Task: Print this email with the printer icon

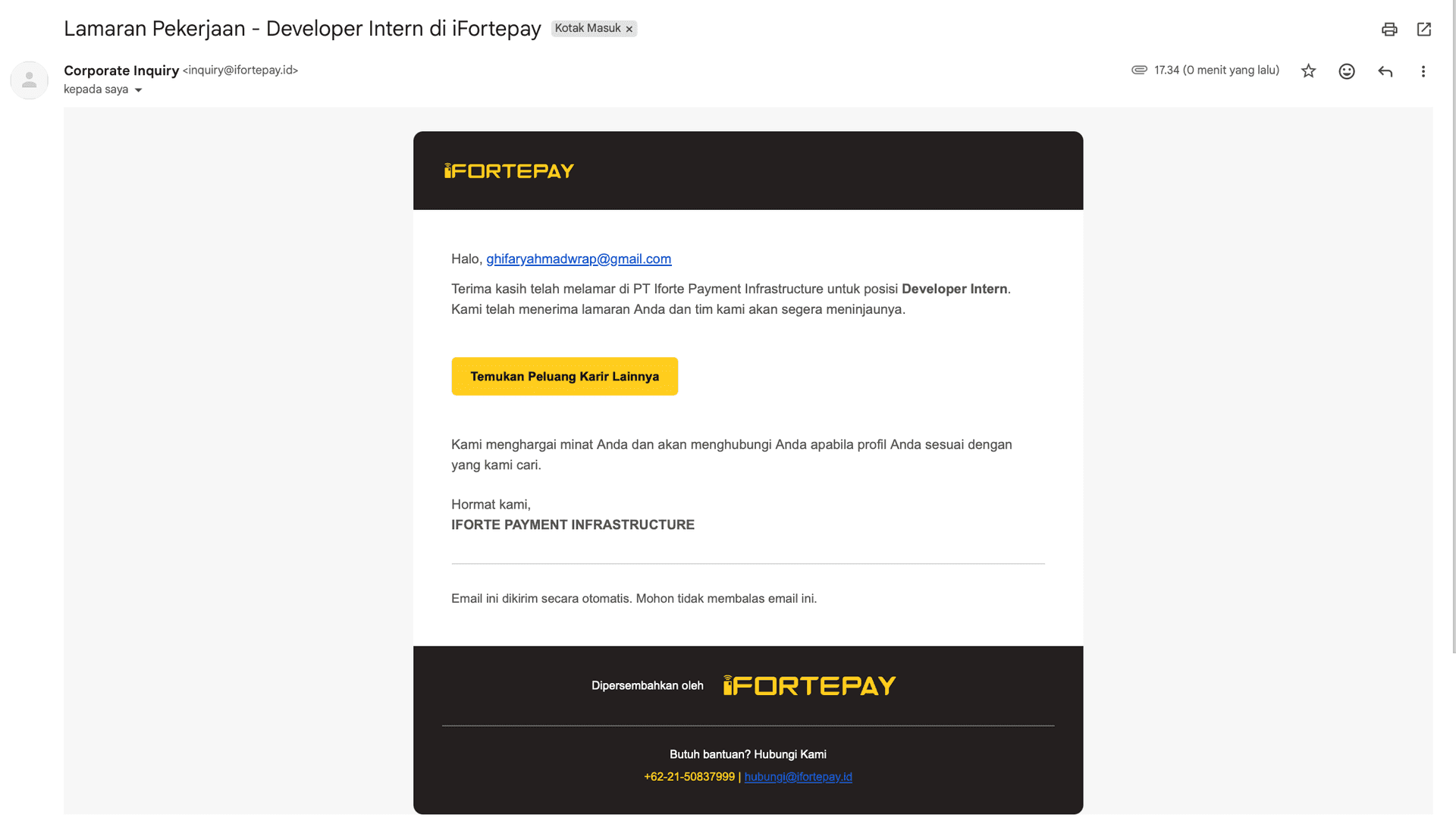Action: coord(1389,30)
